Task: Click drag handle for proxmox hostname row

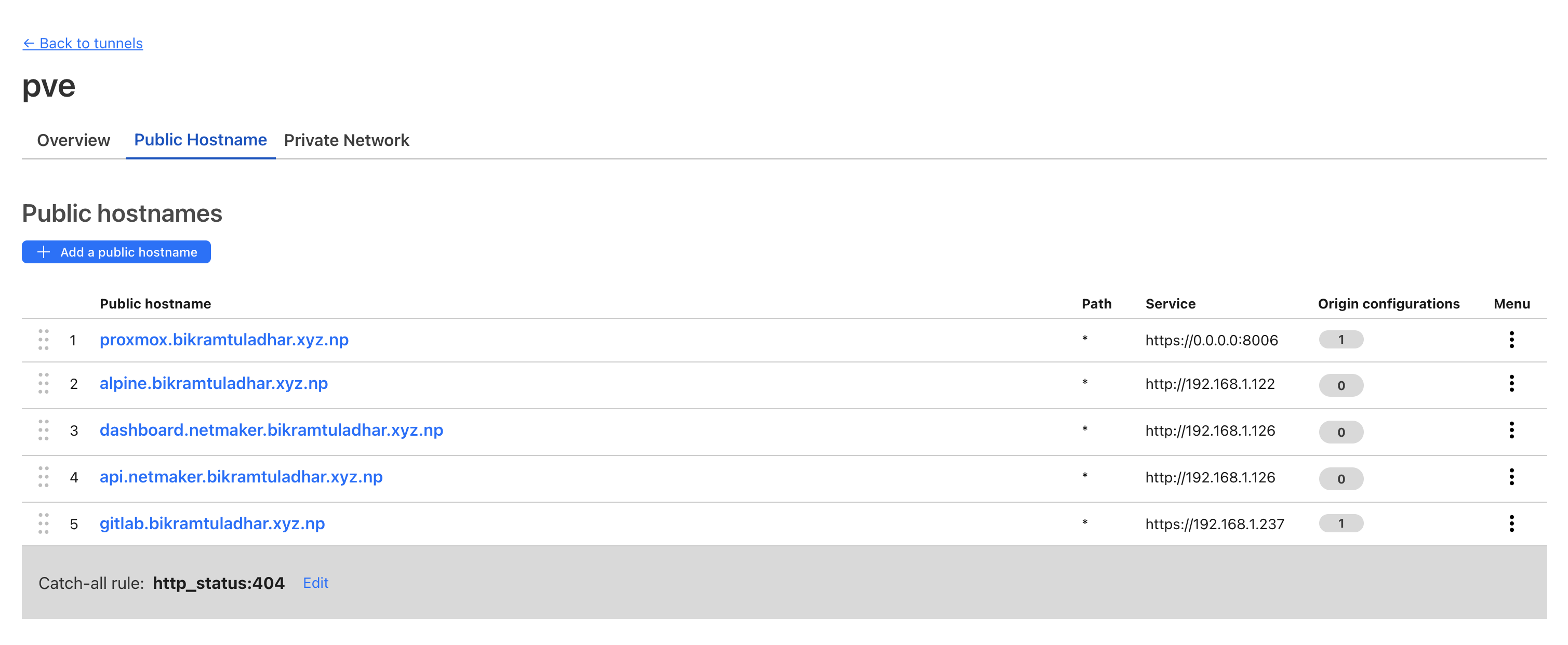Action: tap(43, 340)
